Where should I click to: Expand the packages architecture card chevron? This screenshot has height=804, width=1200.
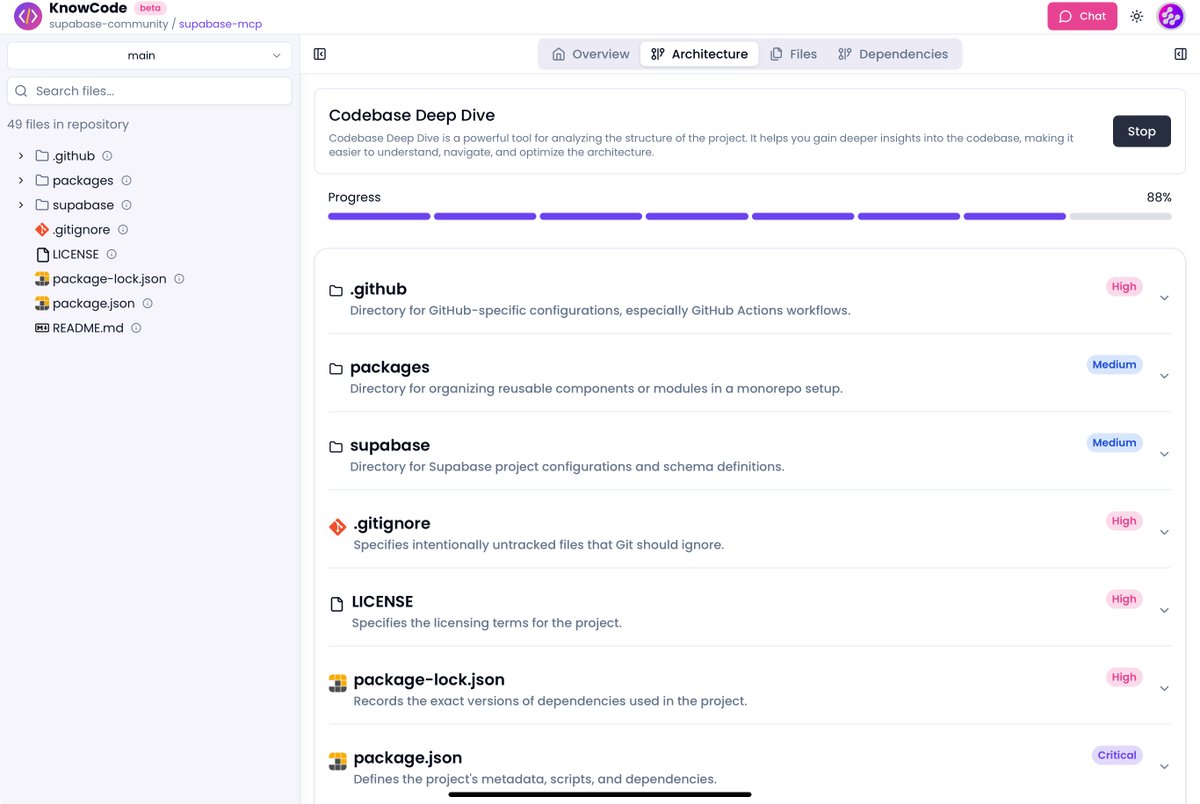1164,376
